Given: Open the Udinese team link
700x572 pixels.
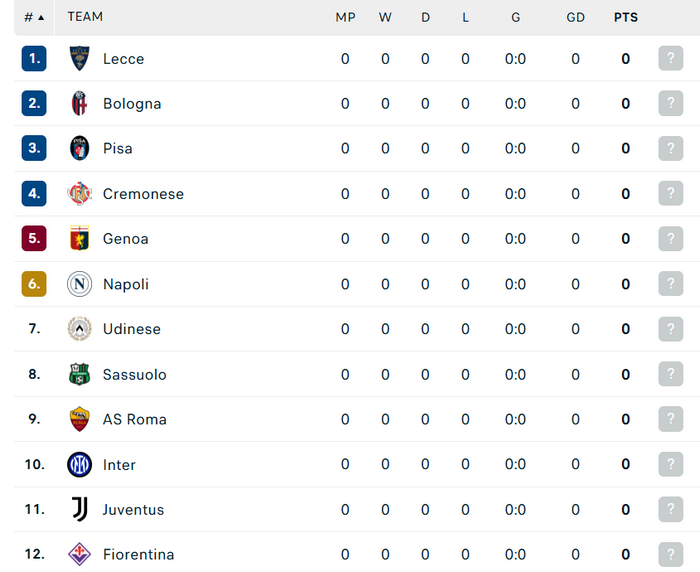Looking at the screenshot, I should (x=132, y=329).
